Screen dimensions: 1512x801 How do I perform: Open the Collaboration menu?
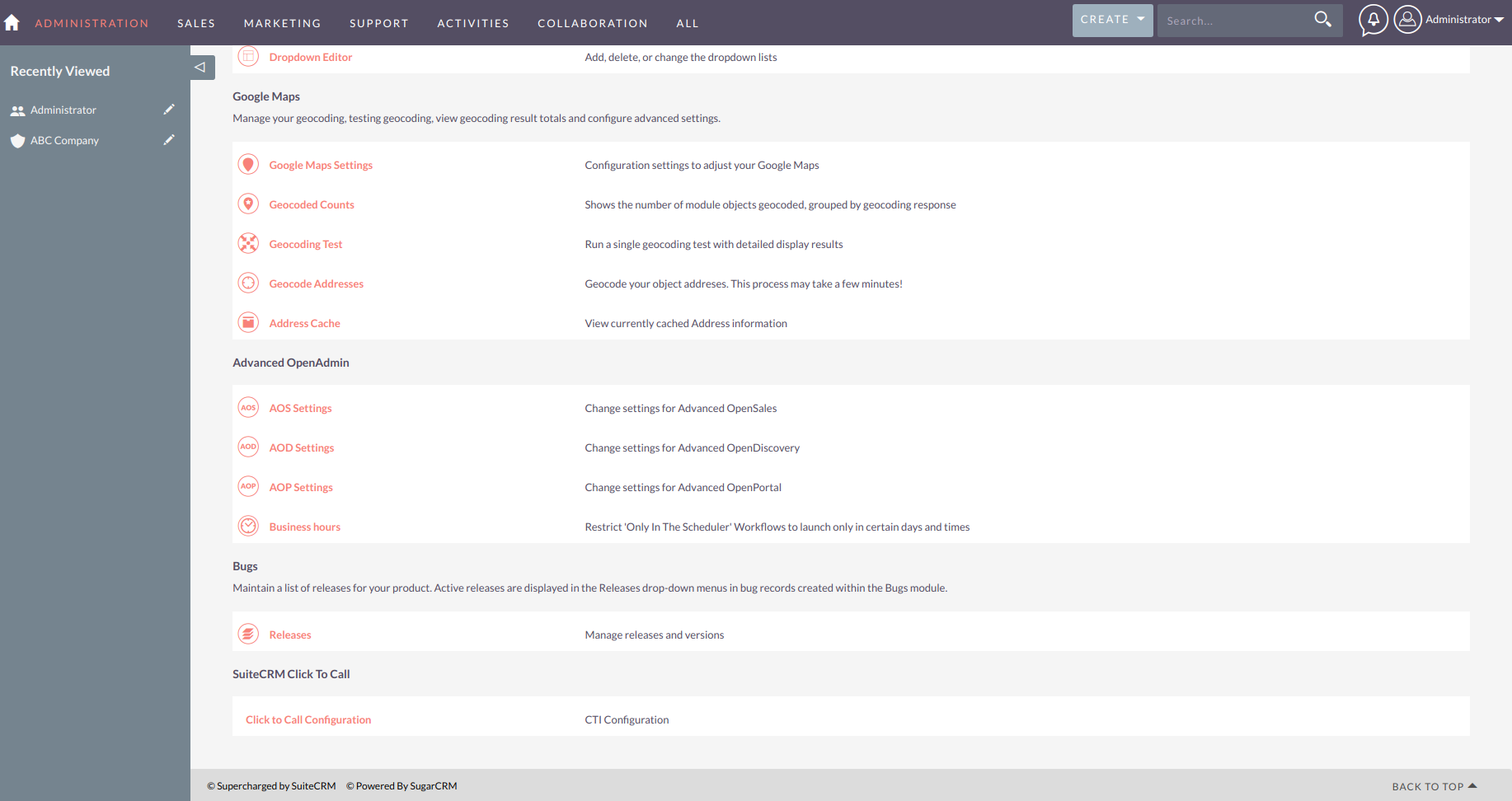point(592,23)
